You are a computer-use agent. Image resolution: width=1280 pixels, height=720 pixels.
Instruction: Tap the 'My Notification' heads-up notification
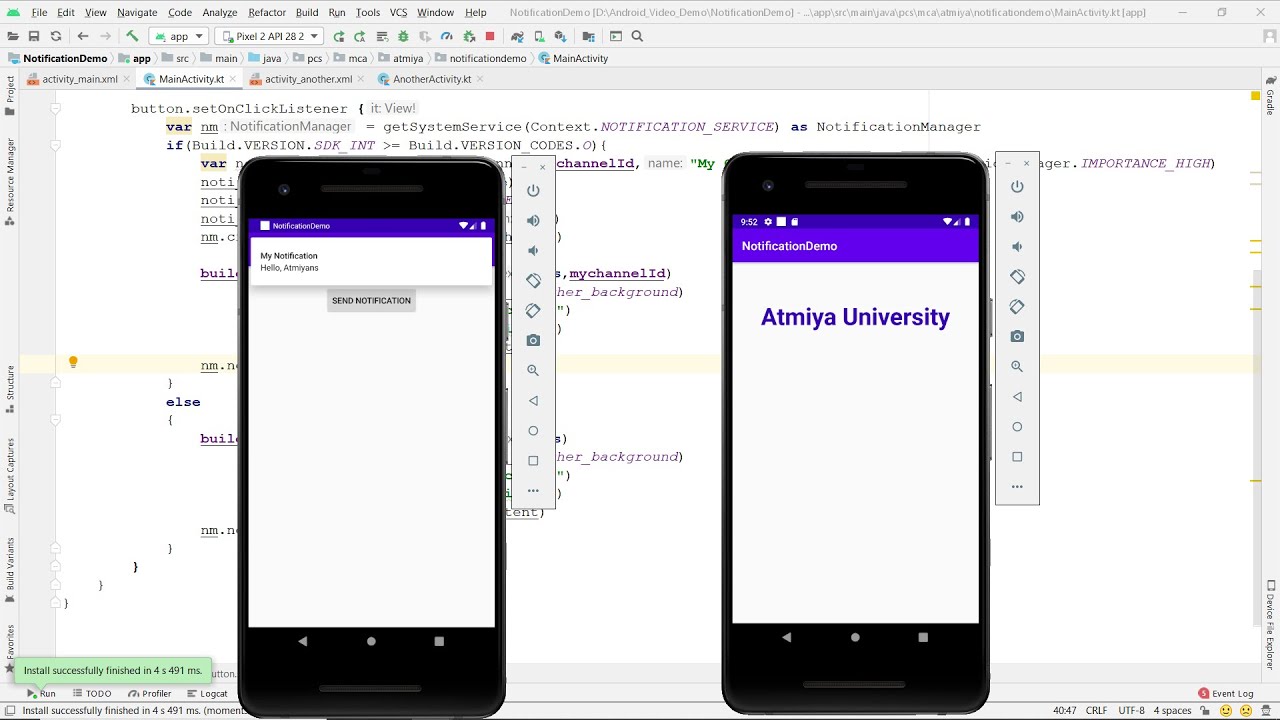tap(371, 262)
